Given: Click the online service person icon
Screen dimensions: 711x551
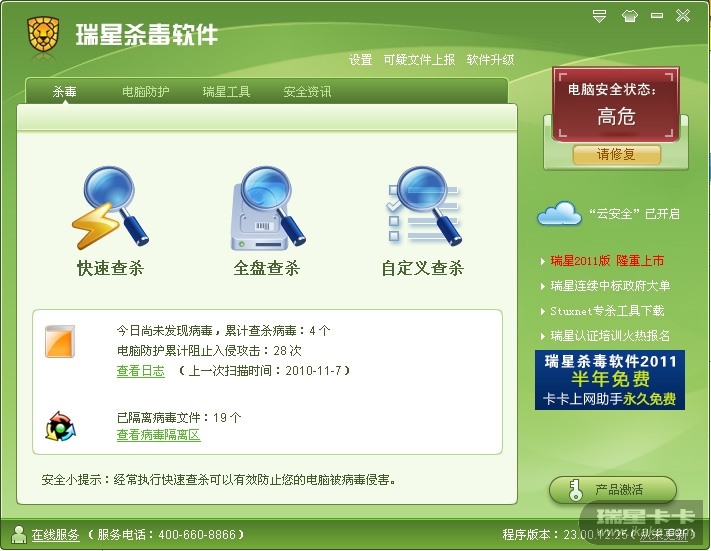Looking at the screenshot, I should (x=19, y=534).
